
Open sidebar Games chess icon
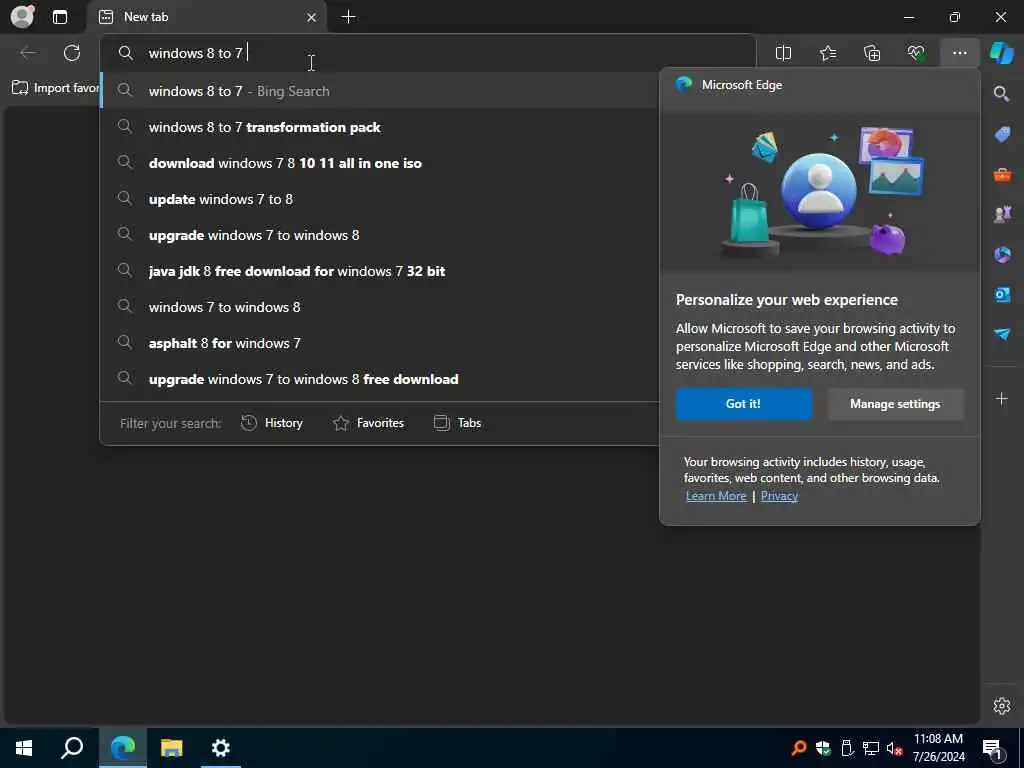tap(1002, 214)
